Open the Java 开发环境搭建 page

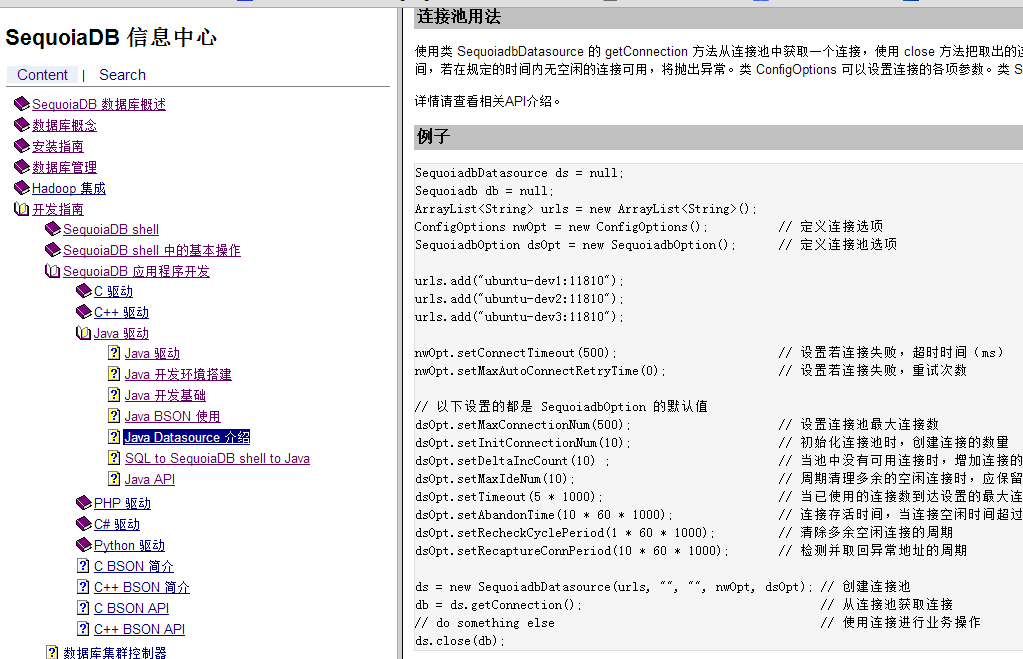[178, 374]
